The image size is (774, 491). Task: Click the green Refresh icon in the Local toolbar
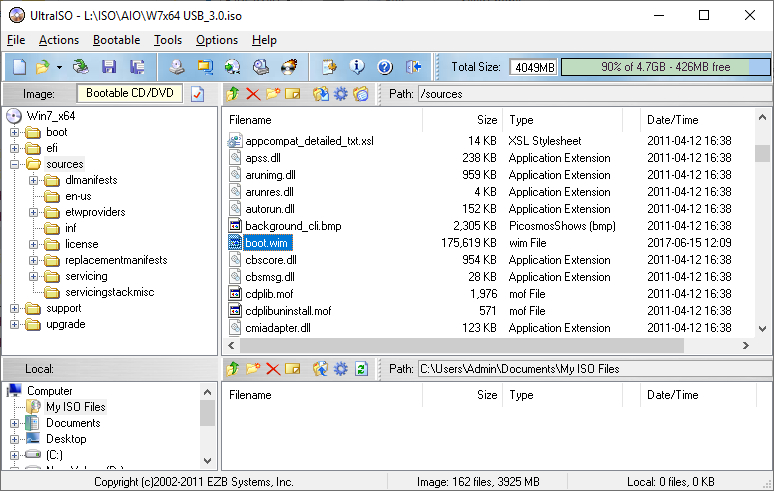coord(361,369)
